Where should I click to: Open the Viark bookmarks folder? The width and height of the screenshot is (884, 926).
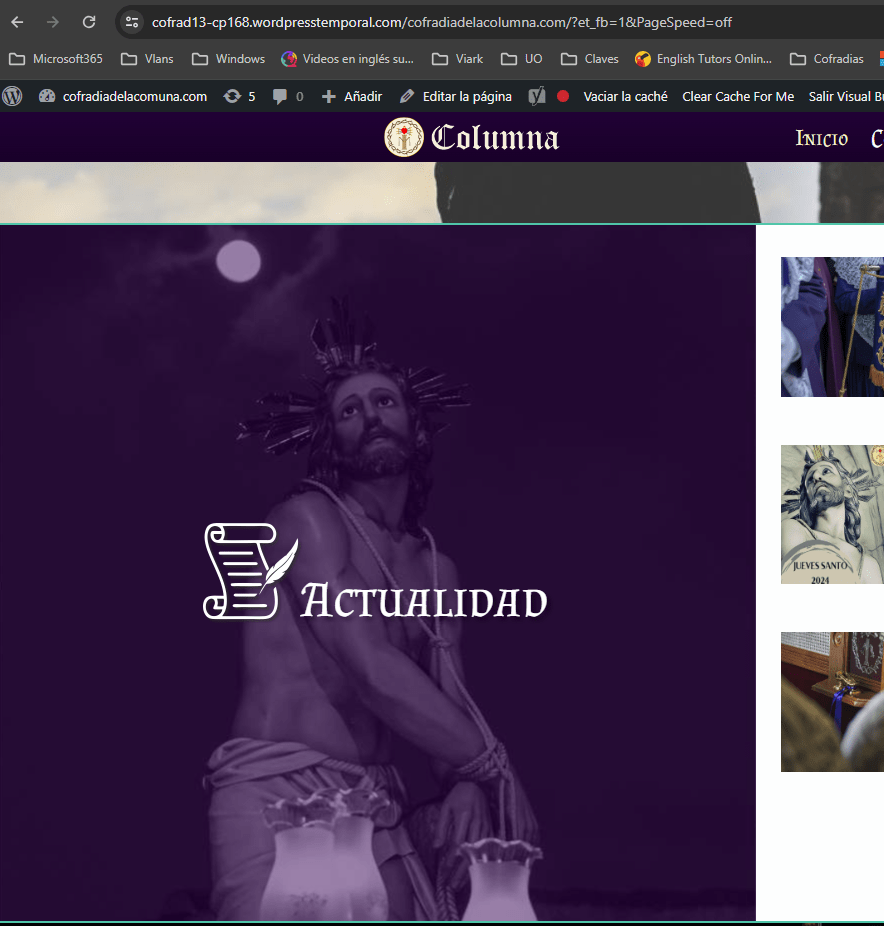pyautogui.click(x=458, y=59)
